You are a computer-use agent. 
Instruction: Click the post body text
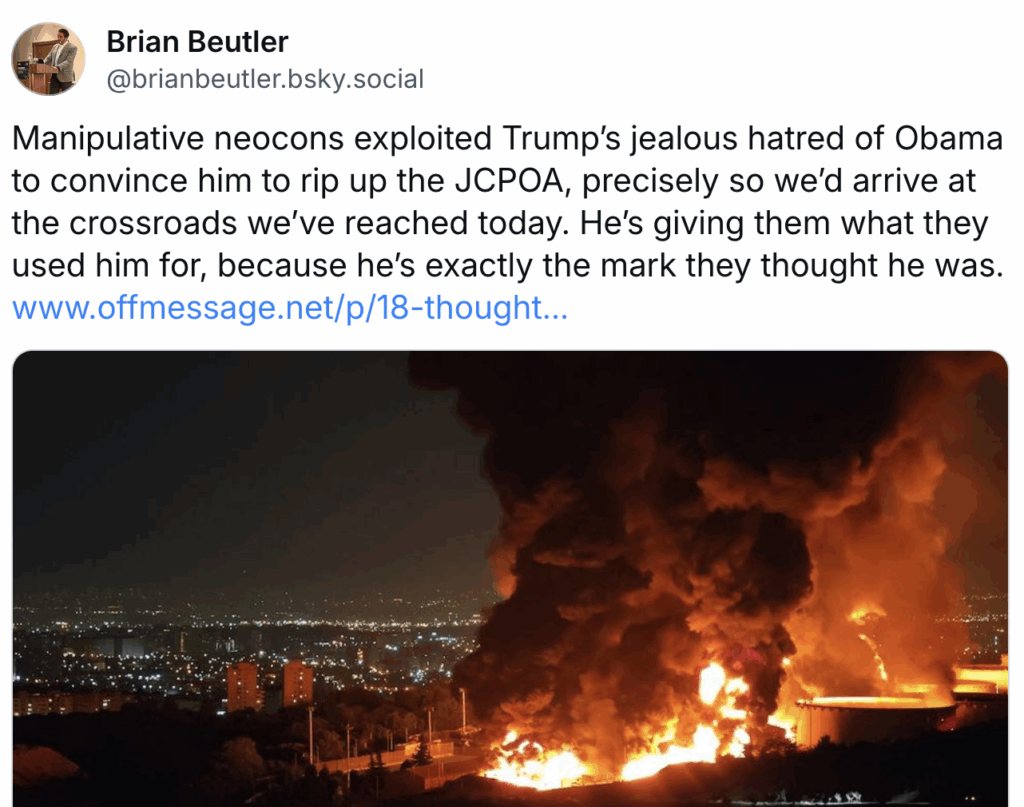tap(507, 202)
